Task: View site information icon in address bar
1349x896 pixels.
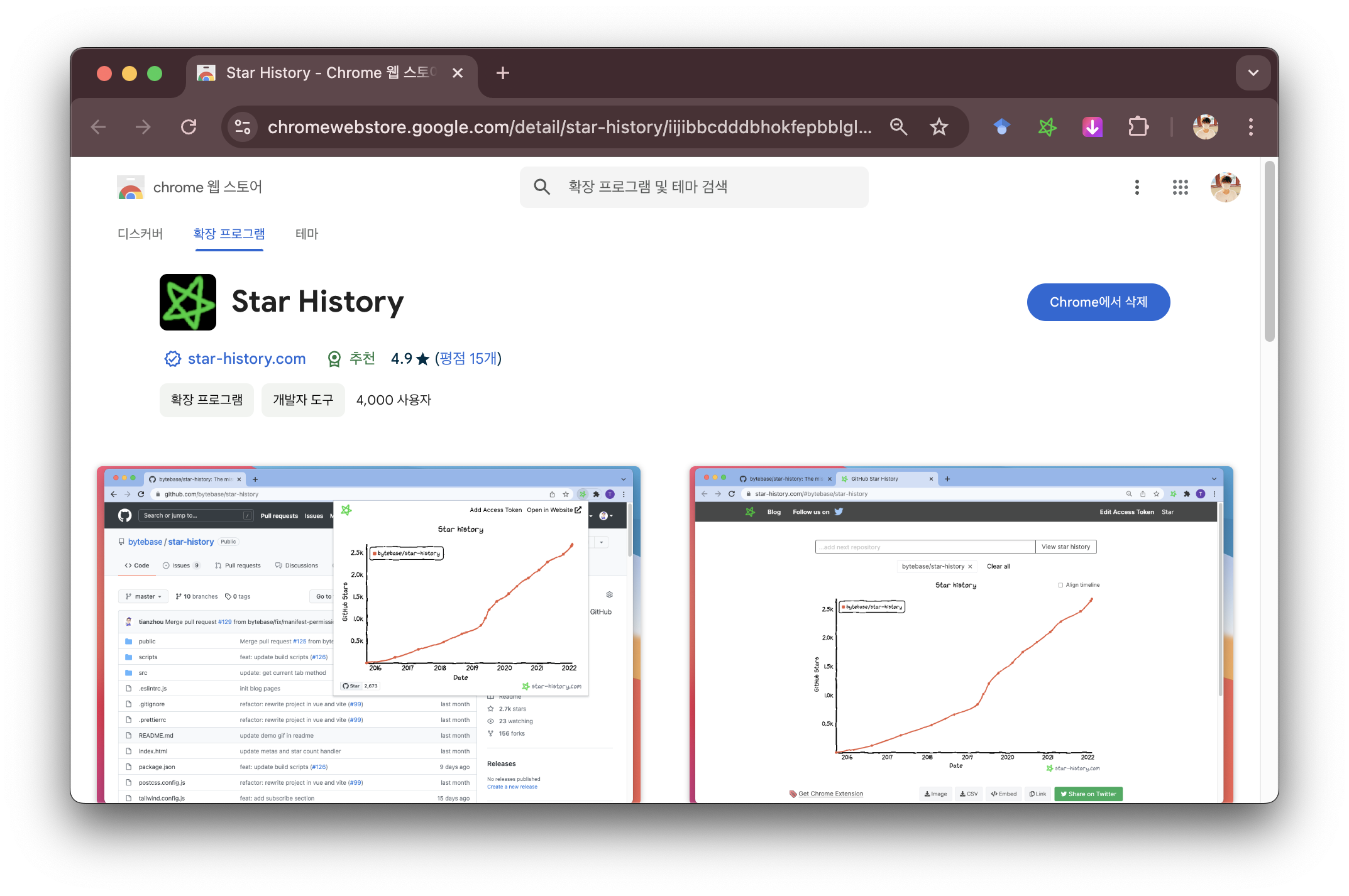Action: click(x=243, y=128)
